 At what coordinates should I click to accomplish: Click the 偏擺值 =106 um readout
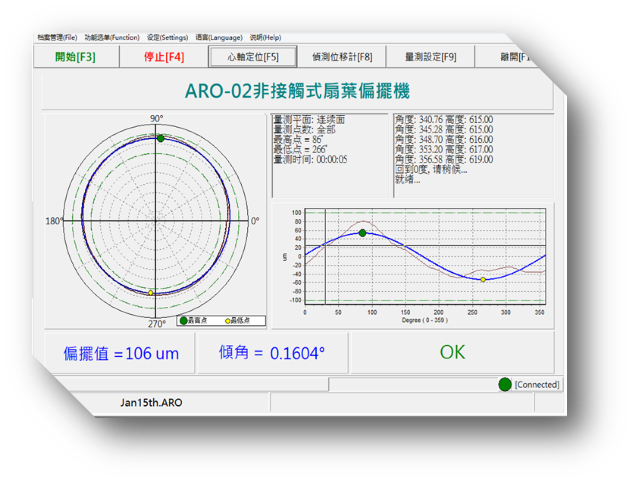click(121, 354)
